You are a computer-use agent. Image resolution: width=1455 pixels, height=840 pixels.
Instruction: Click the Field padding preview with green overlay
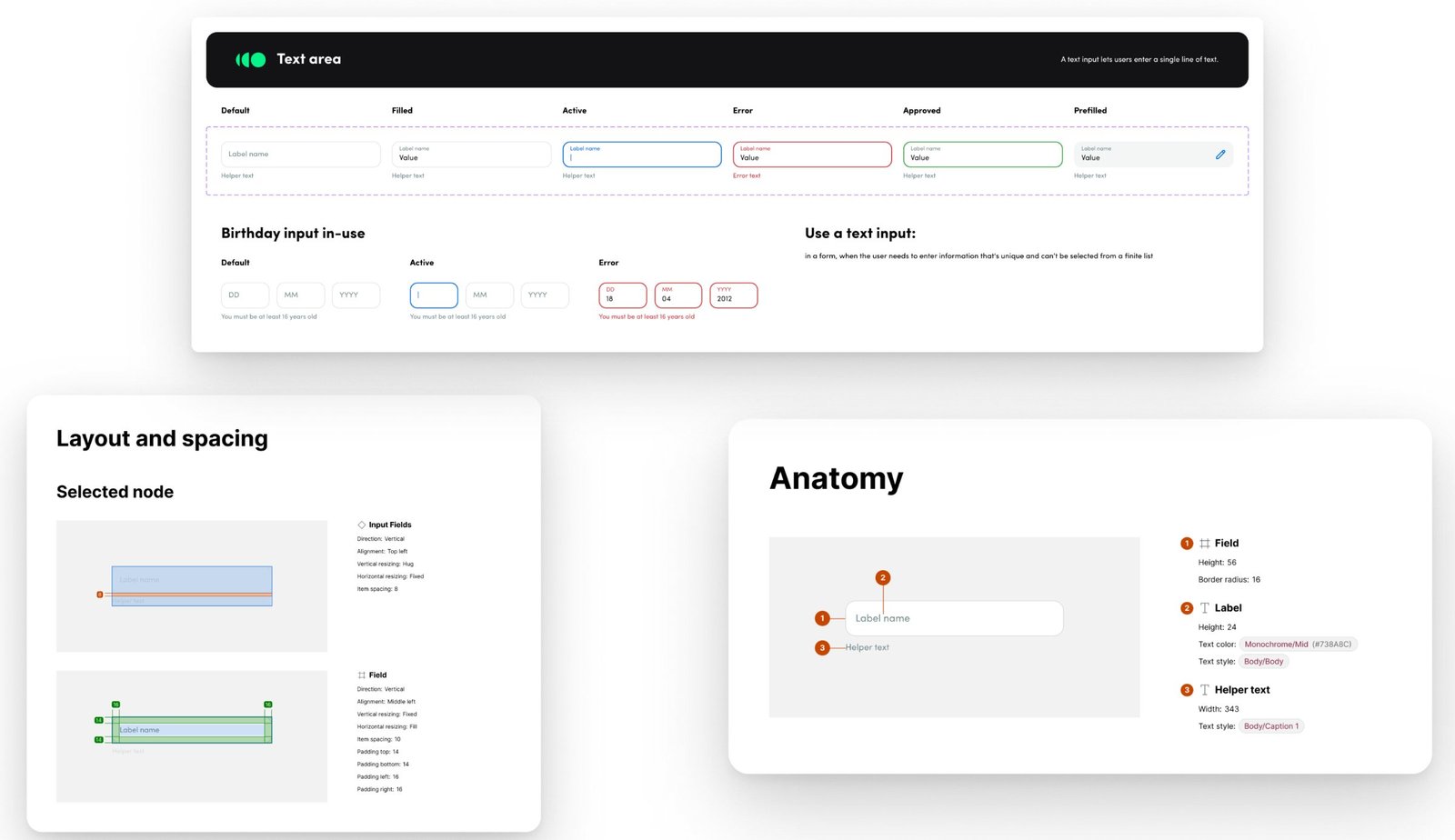point(192,736)
